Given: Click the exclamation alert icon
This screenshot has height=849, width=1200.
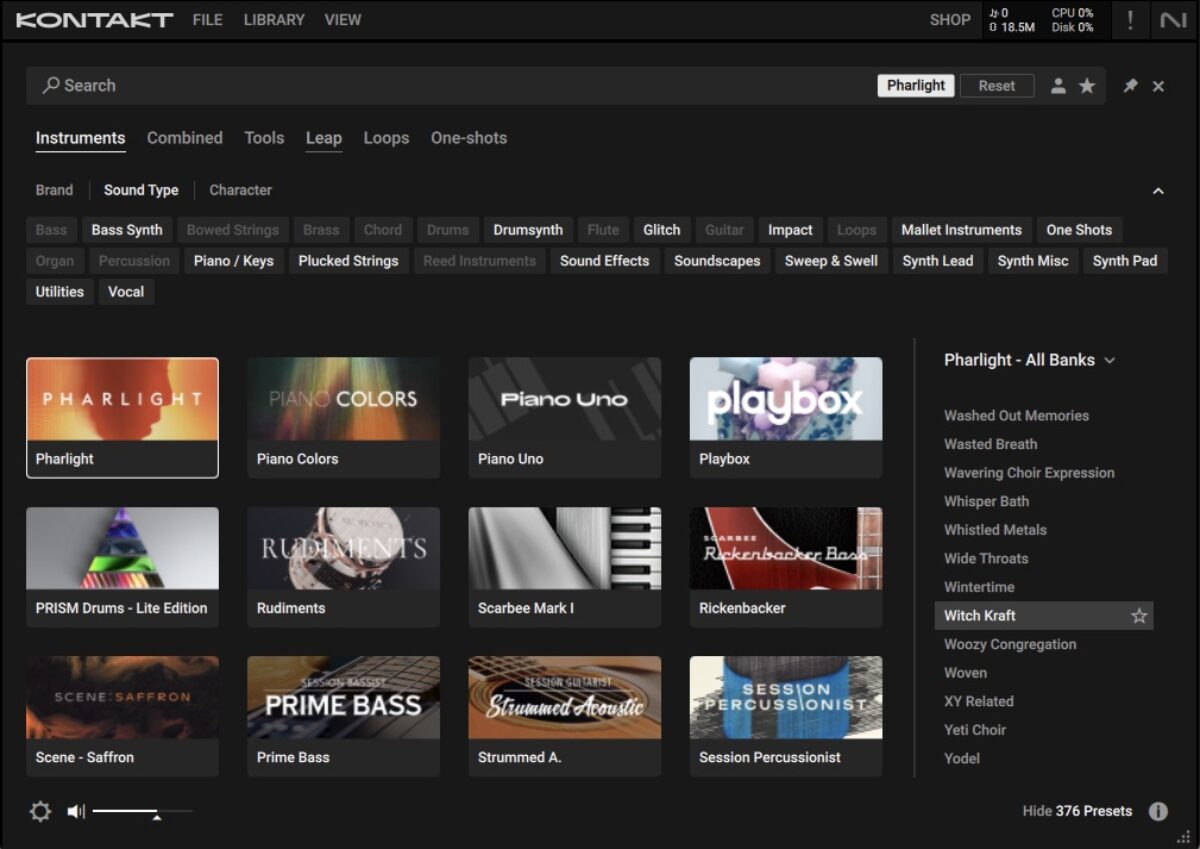Looking at the screenshot, I should pos(1130,20).
